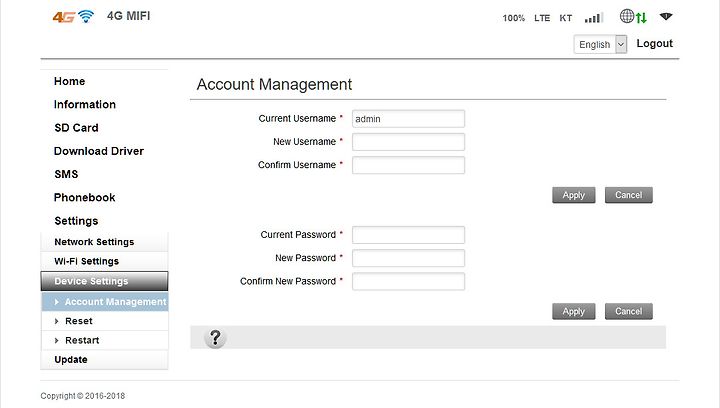Image resolution: width=720 pixels, height=408 pixels.
Task: Open the Update menu item
Action: coord(104,360)
